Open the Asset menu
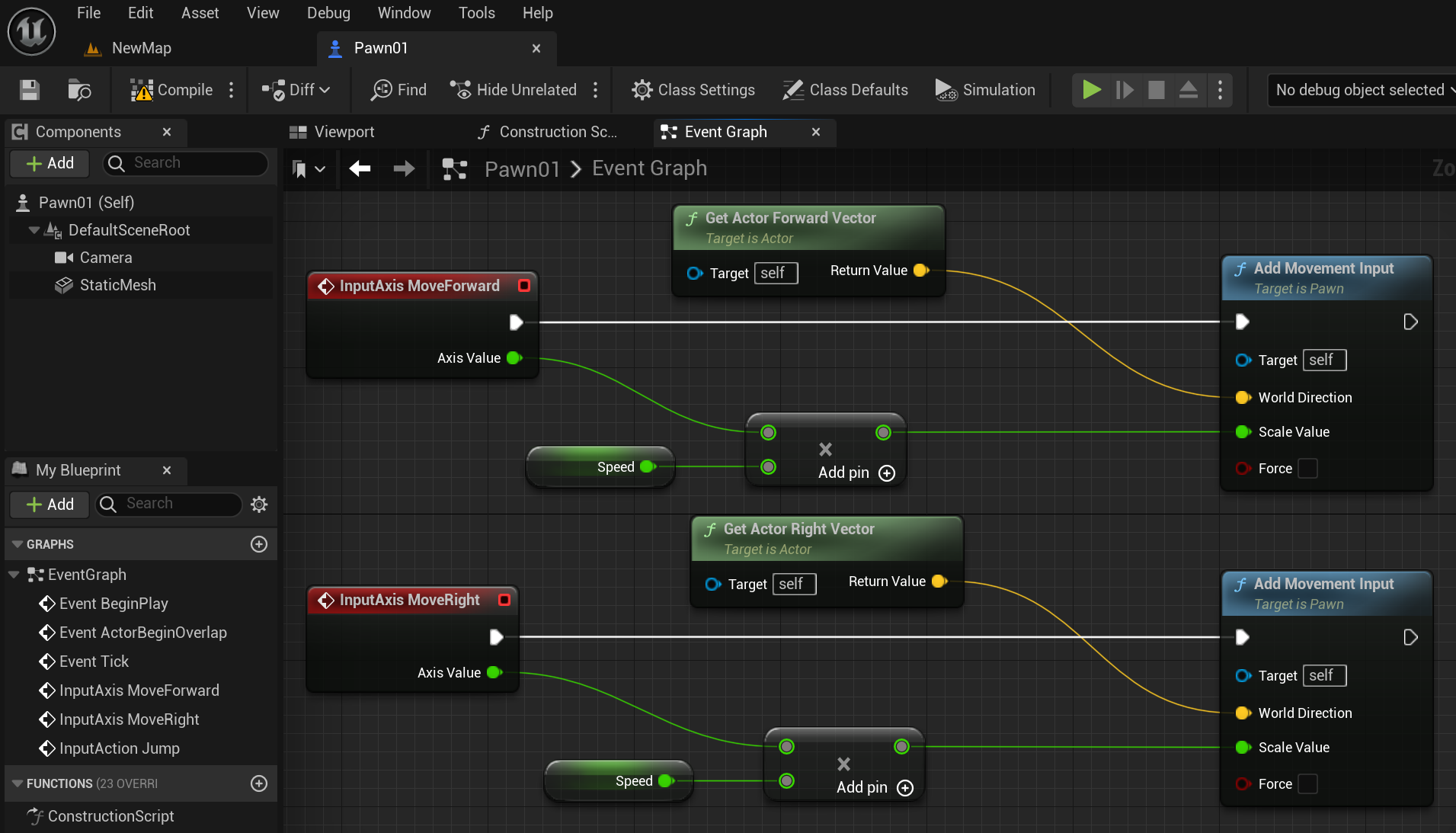1456x833 pixels. [200, 13]
